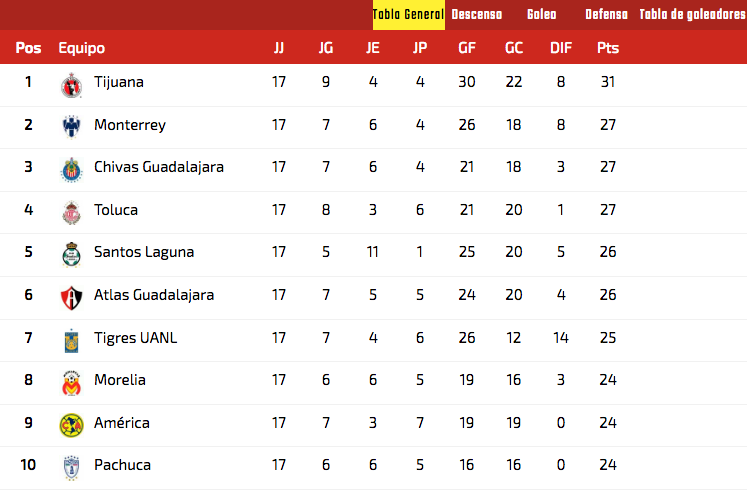Viewport: 747px width, 490px height.
Task: Switch to the Goleo tab
Action: tap(542, 15)
